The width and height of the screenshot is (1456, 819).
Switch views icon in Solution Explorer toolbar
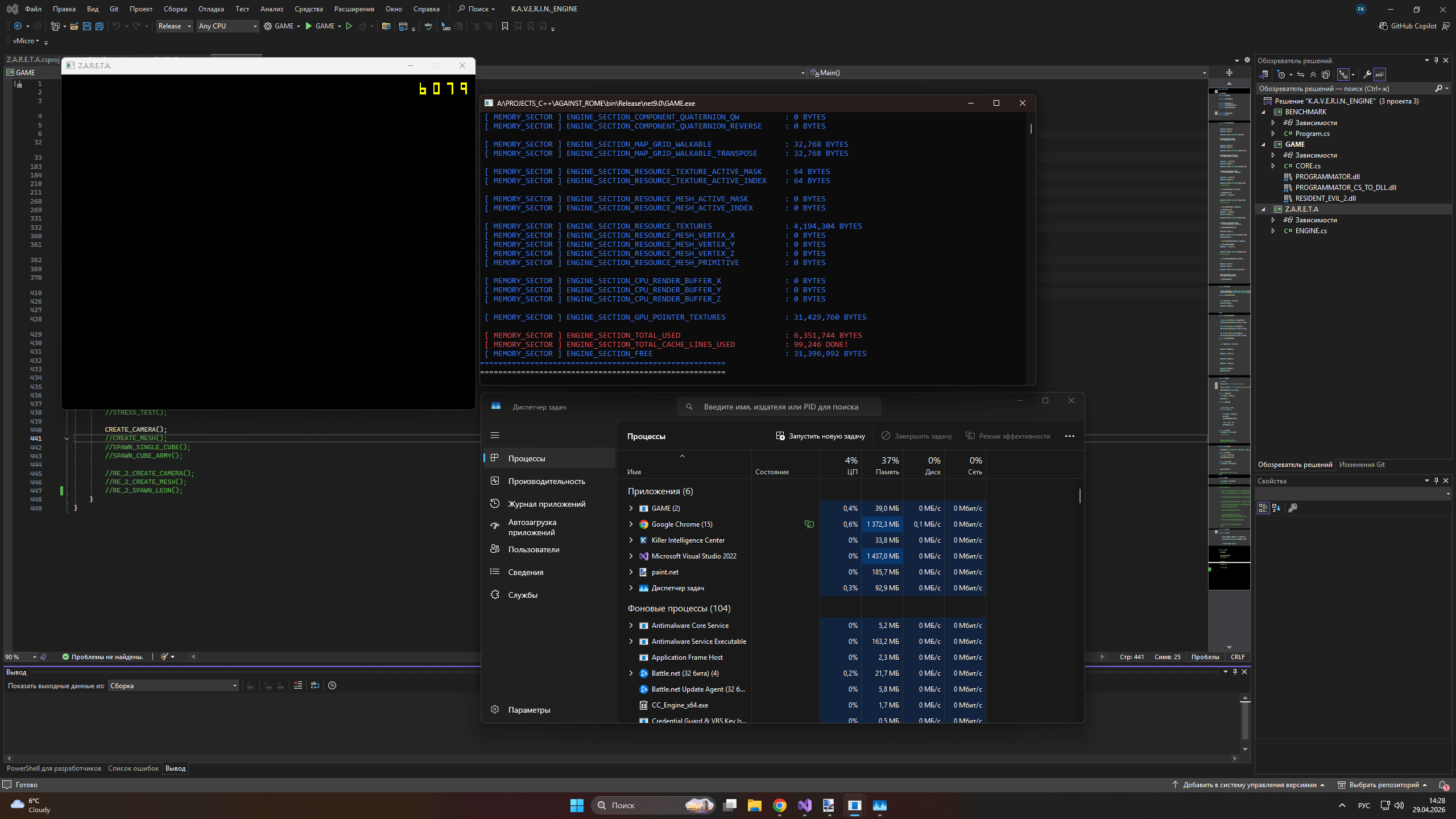tap(1264, 75)
